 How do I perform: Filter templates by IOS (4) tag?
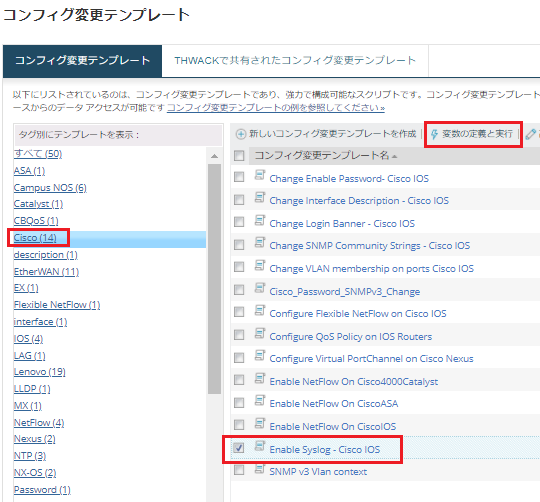[x=28, y=339]
